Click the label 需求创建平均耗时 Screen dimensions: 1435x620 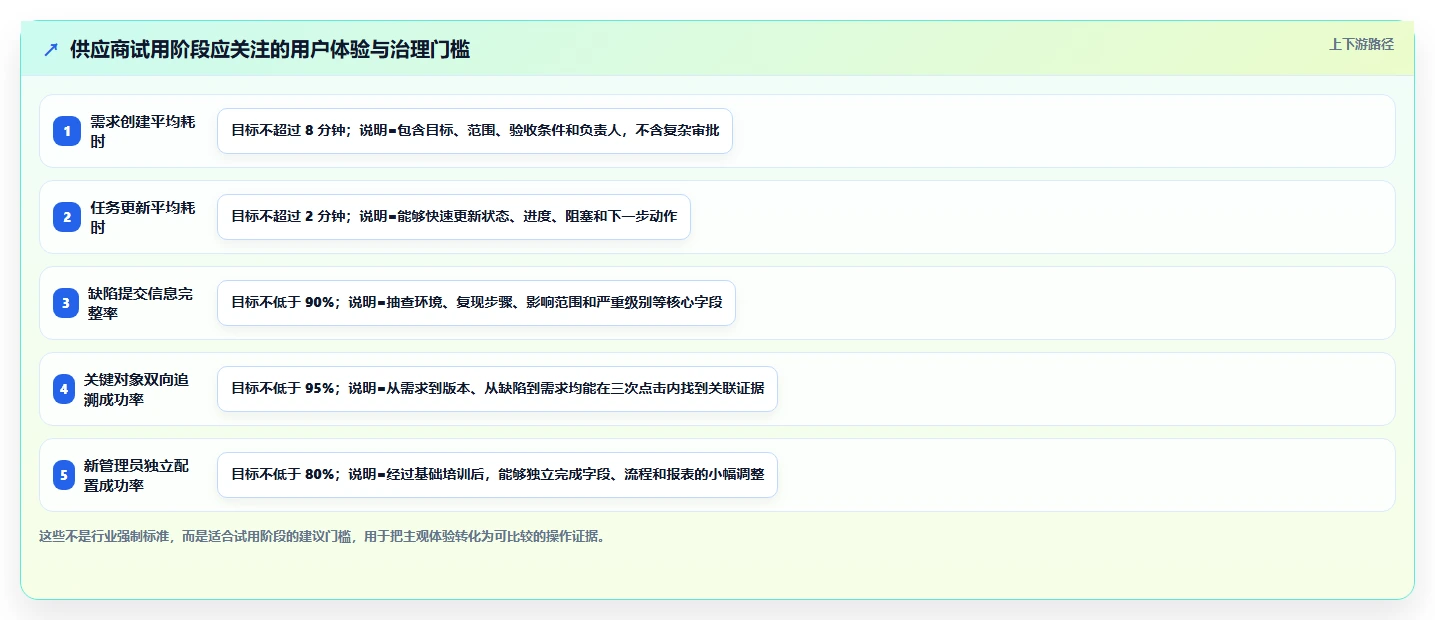[142, 131]
